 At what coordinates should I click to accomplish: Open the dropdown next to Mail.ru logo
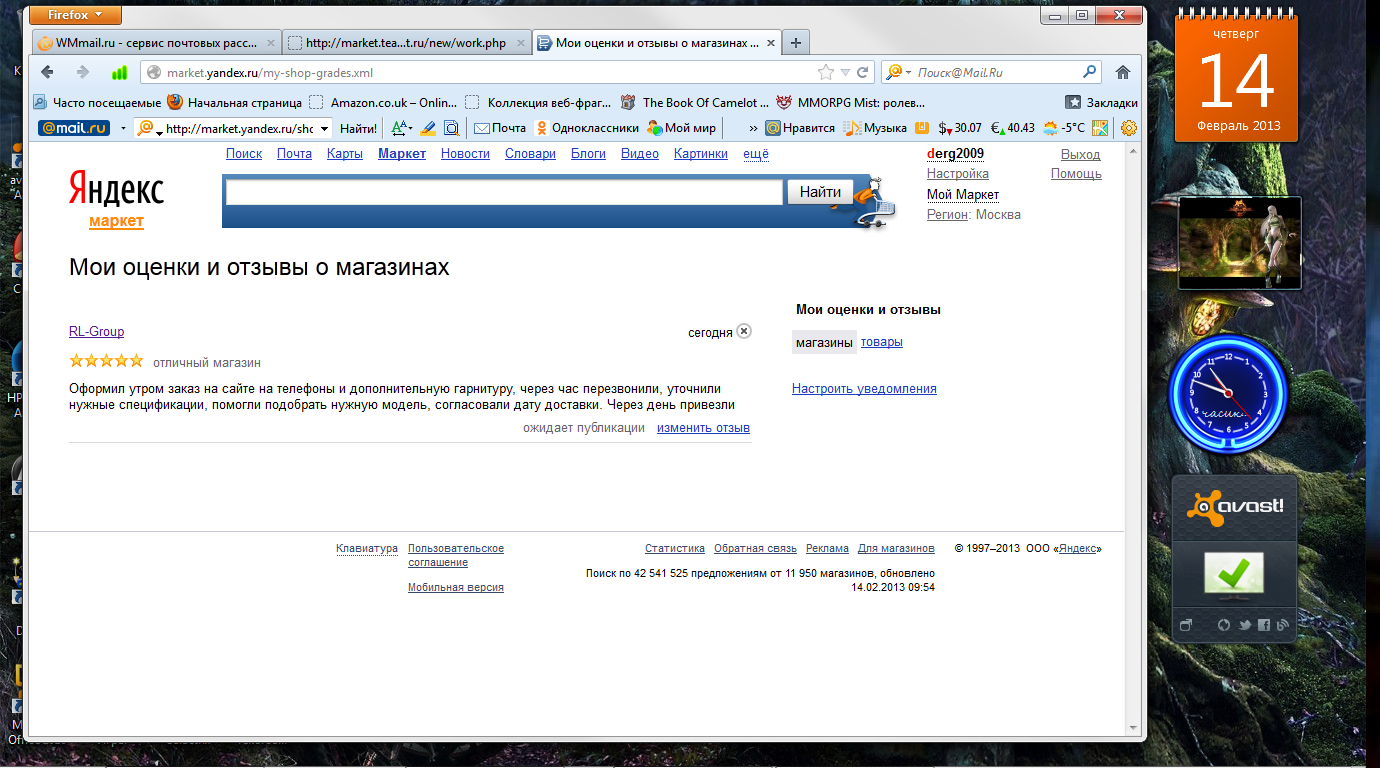point(123,128)
